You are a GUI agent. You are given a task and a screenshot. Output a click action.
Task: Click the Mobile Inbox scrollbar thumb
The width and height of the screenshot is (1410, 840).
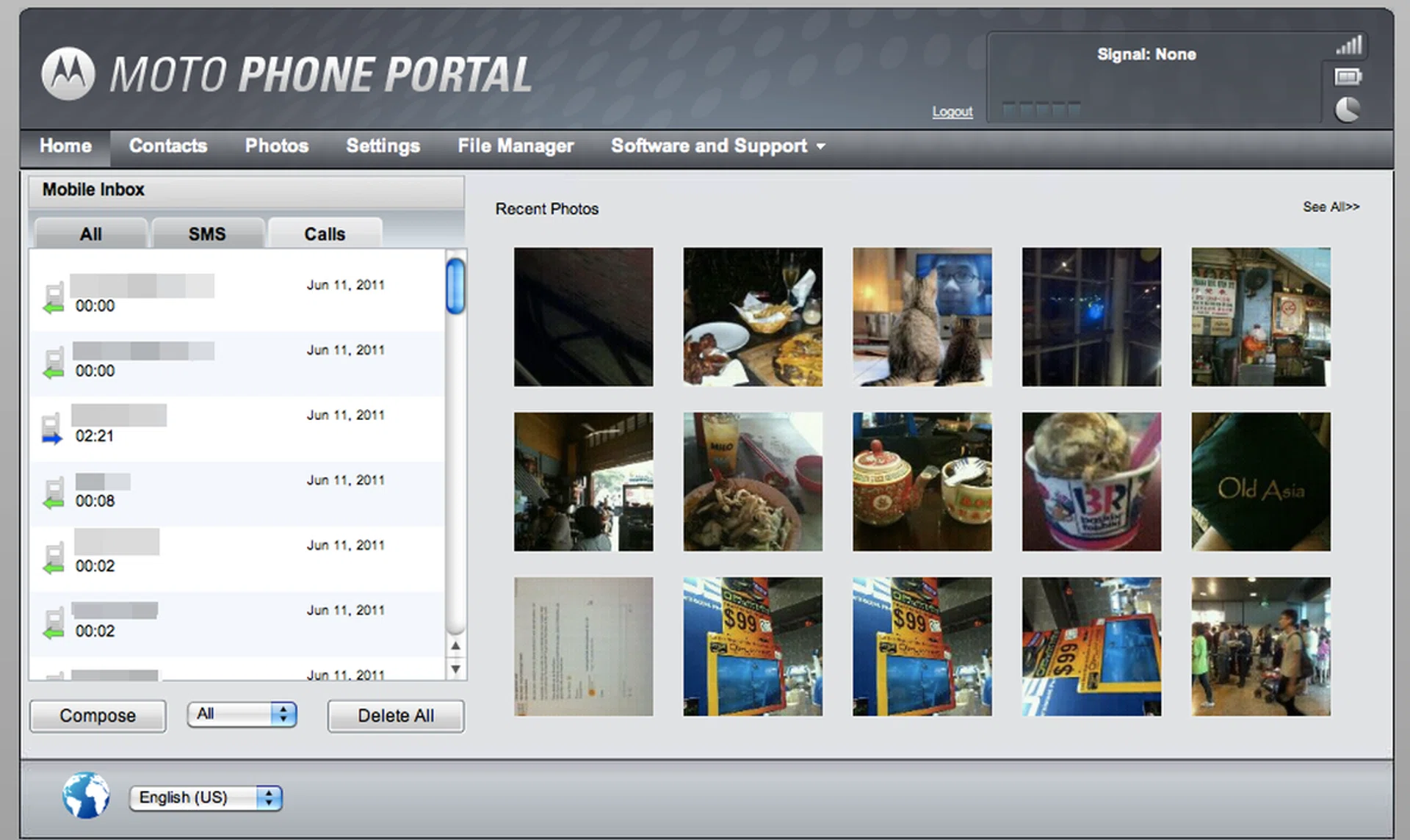click(x=455, y=286)
